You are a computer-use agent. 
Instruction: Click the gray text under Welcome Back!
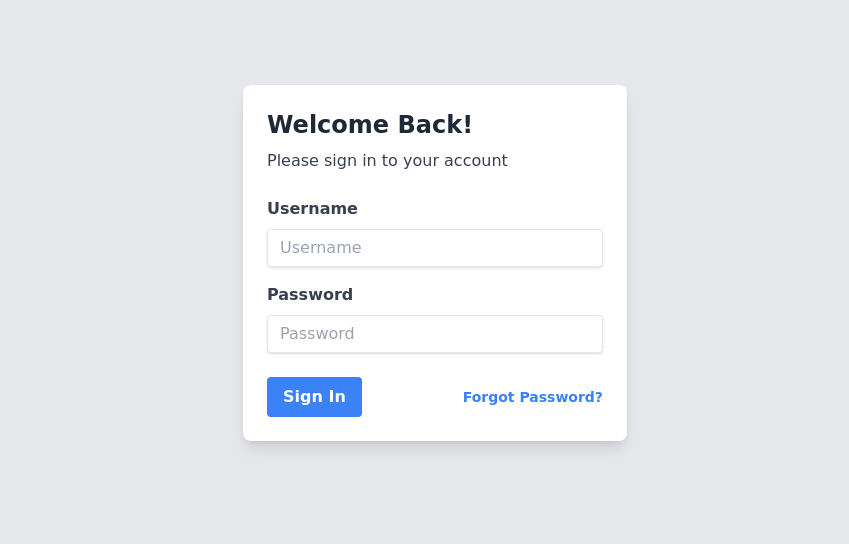click(387, 161)
